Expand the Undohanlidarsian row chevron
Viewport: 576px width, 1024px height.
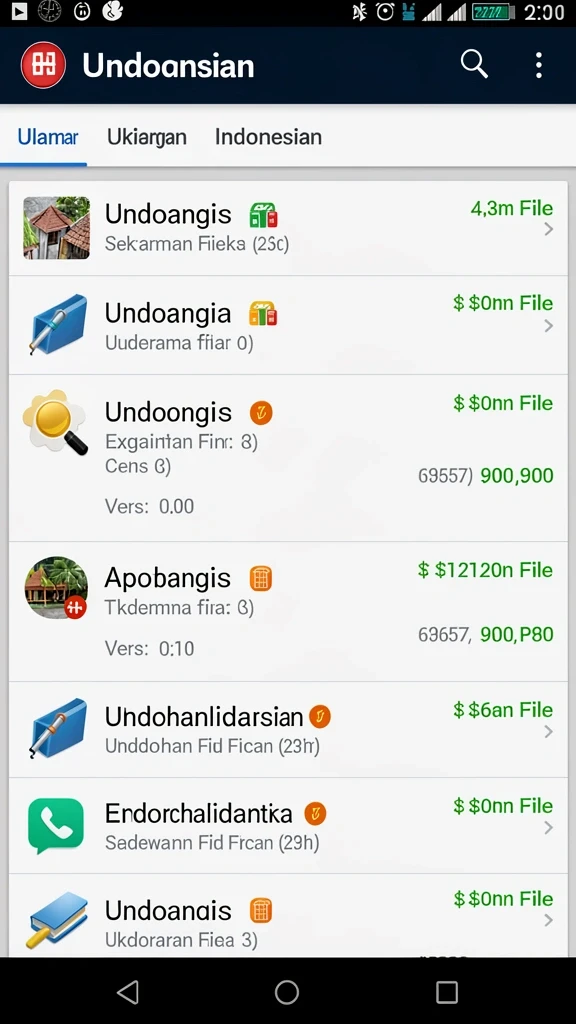(x=549, y=732)
